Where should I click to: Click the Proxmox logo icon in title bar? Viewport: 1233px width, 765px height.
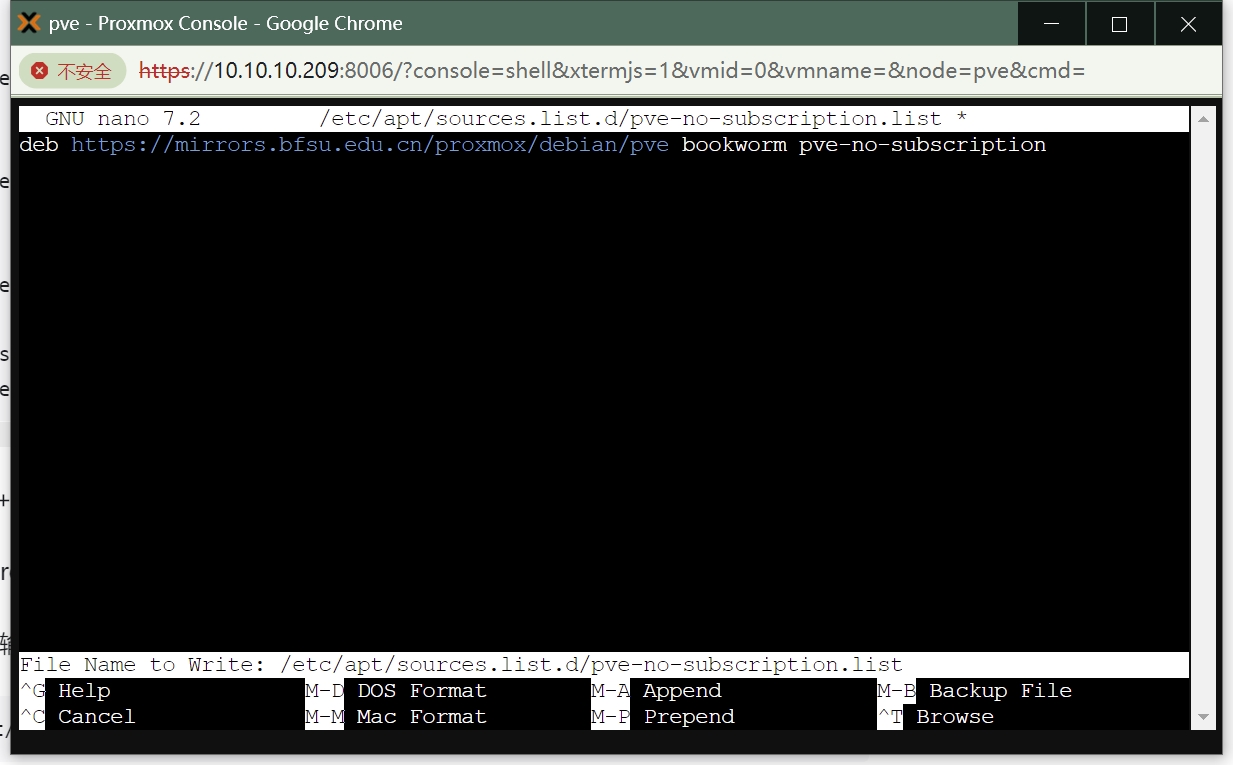pyautogui.click(x=30, y=23)
